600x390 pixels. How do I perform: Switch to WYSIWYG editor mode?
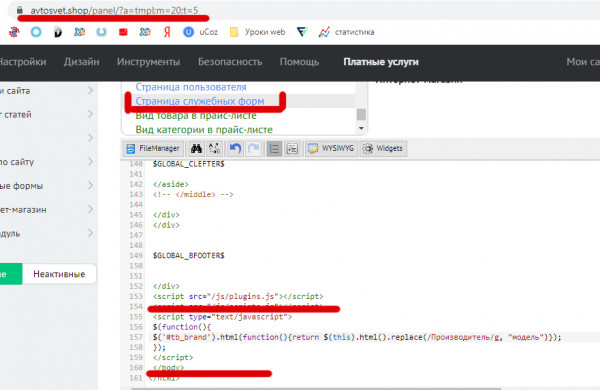pos(331,148)
